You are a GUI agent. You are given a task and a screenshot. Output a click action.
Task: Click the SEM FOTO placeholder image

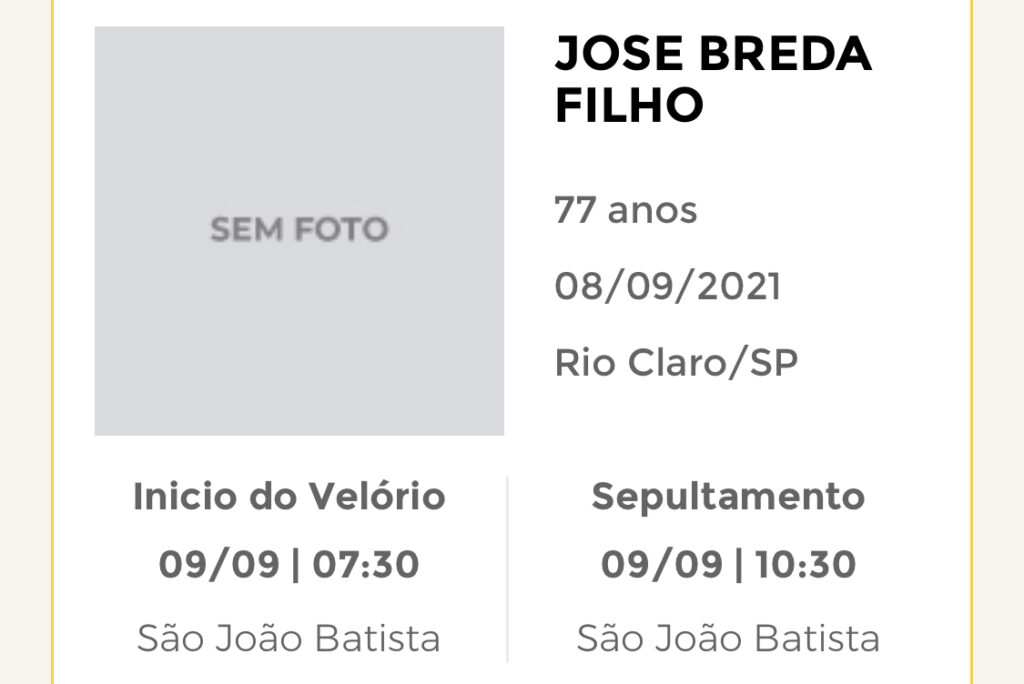[299, 231]
